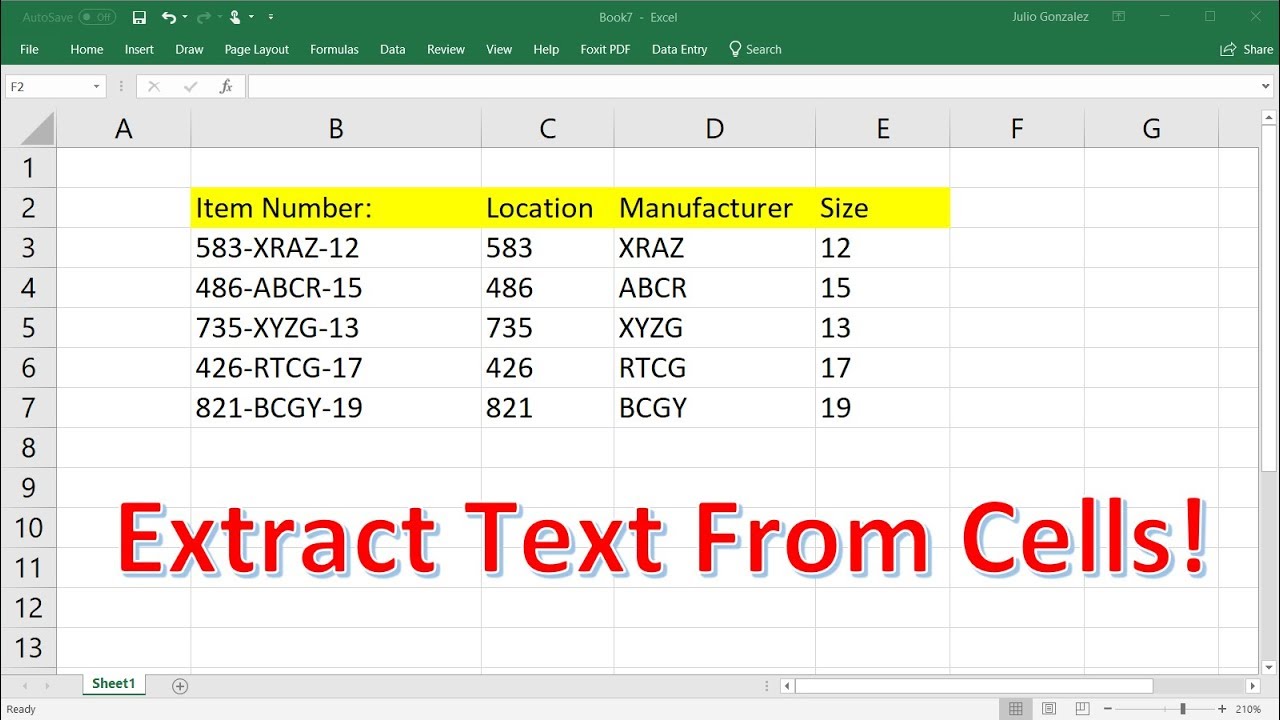Open the File menu
The height and width of the screenshot is (720, 1280).
[x=29, y=49]
